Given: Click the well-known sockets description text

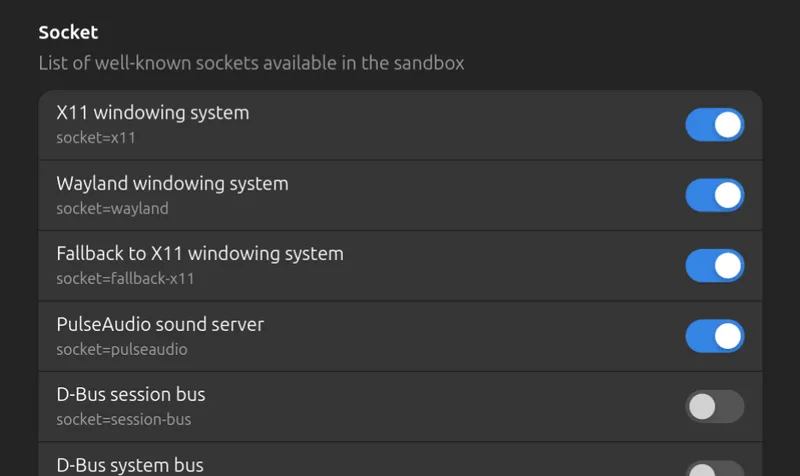Looking at the screenshot, I should pyautogui.click(x=252, y=63).
